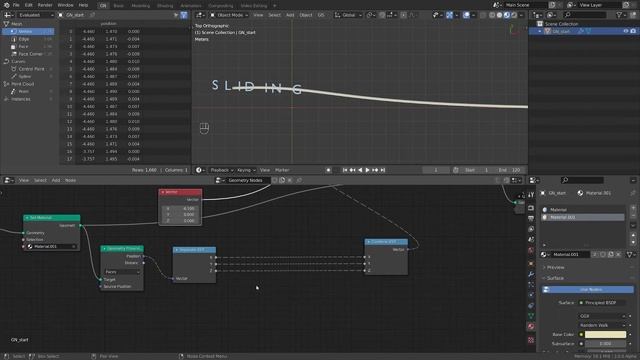Image resolution: width=640 pixels, height=360 pixels.
Task: Switch to wireframe viewport shading
Action: pos(492,15)
